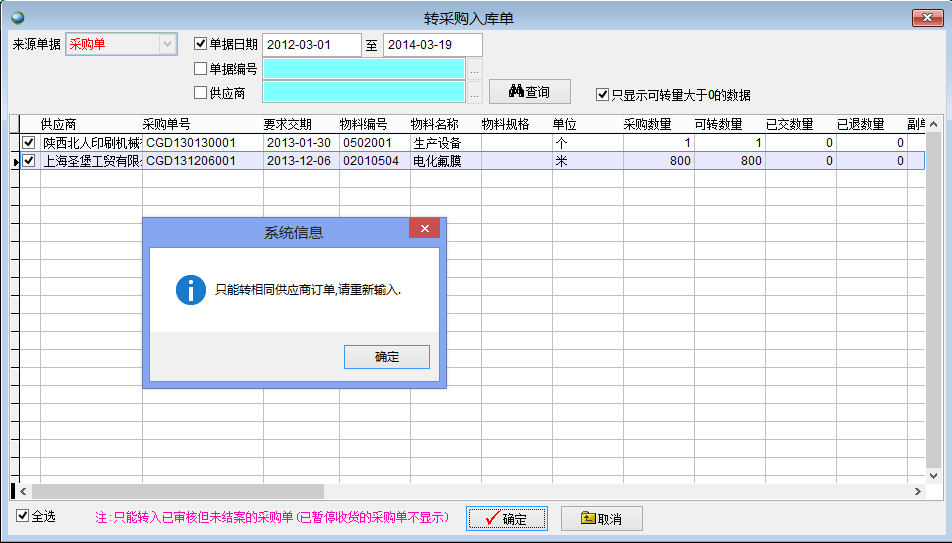
Task: Click the 采购单号 column header
Action: point(166,124)
